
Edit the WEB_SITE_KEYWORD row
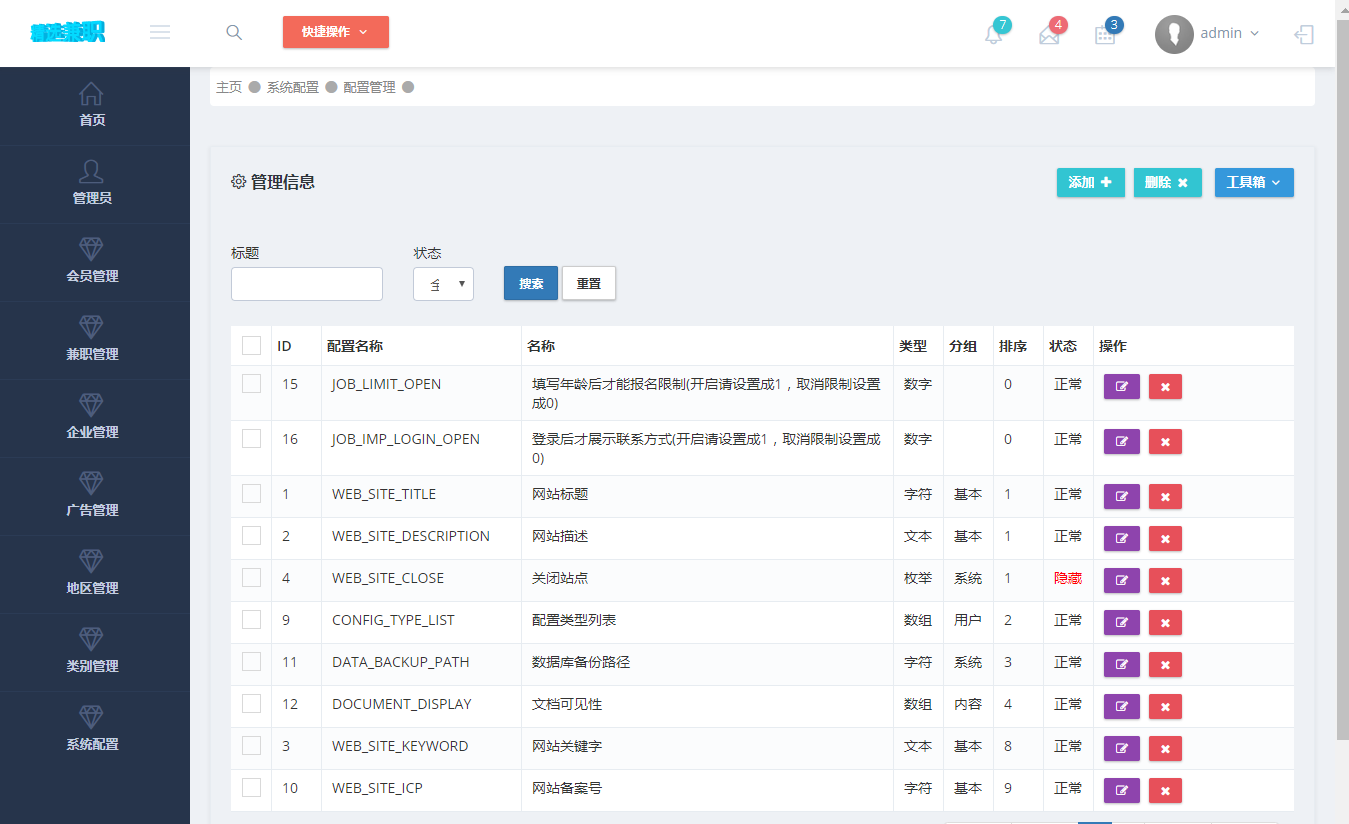pos(1122,748)
